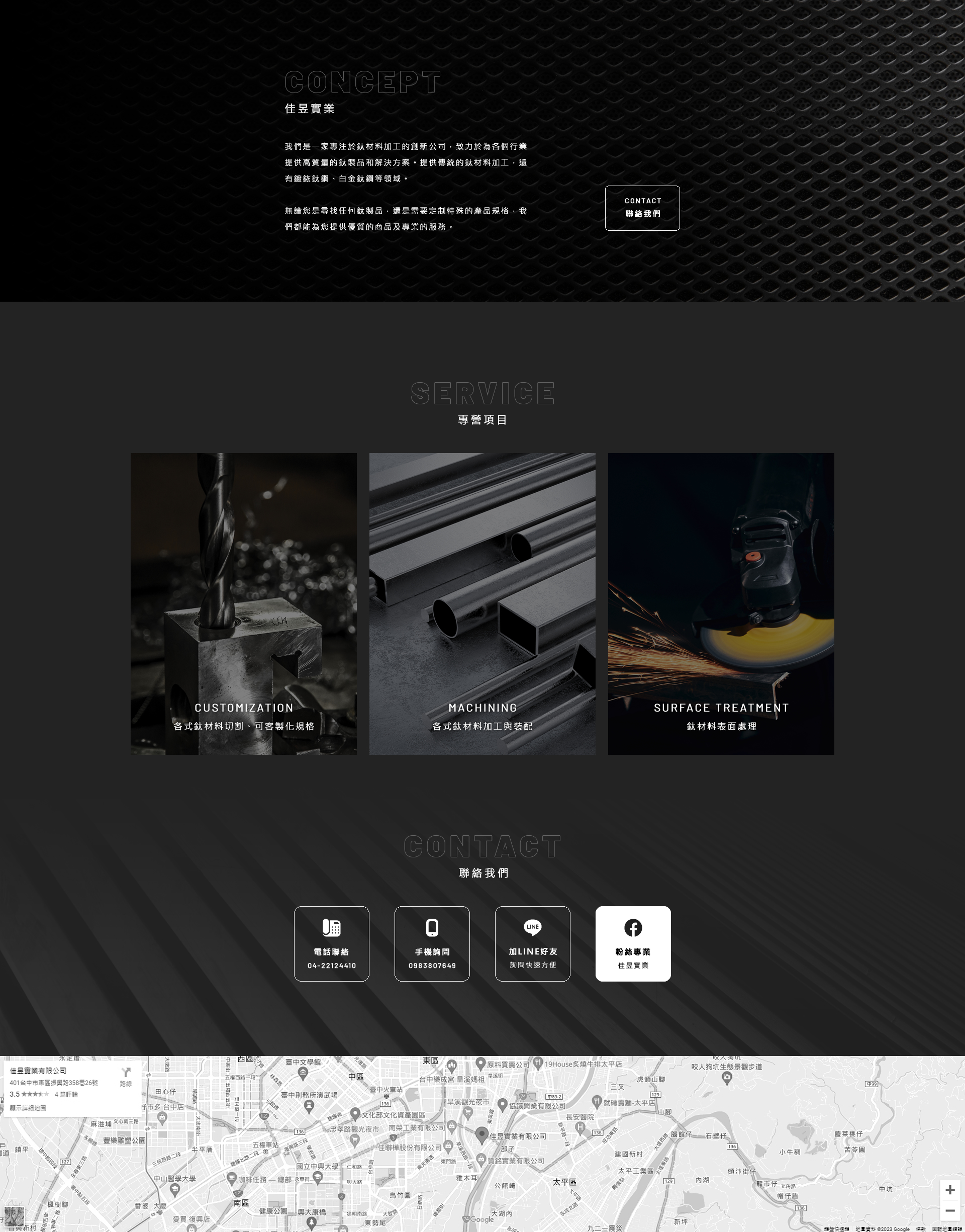Click the 南榮工業有限公司 label on map
This screenshot has width=965, height=1232.
(417, 1127)
